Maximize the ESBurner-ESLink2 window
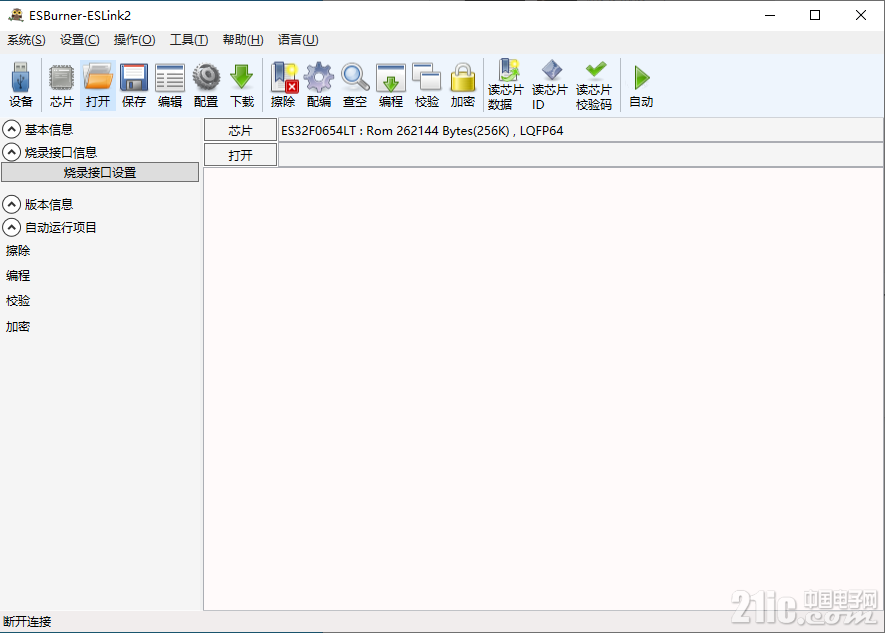 coord(815,15)
